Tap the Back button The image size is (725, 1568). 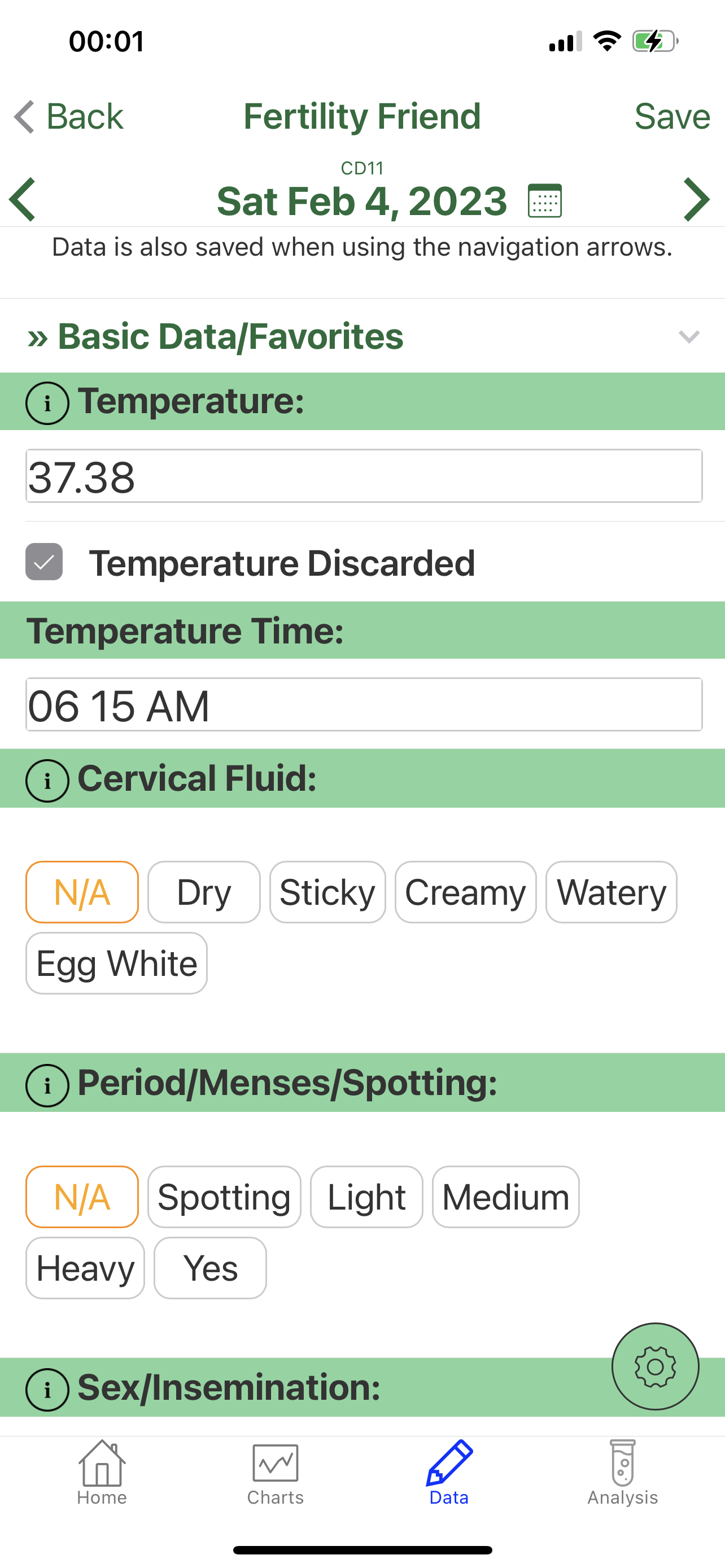point(69,116)
